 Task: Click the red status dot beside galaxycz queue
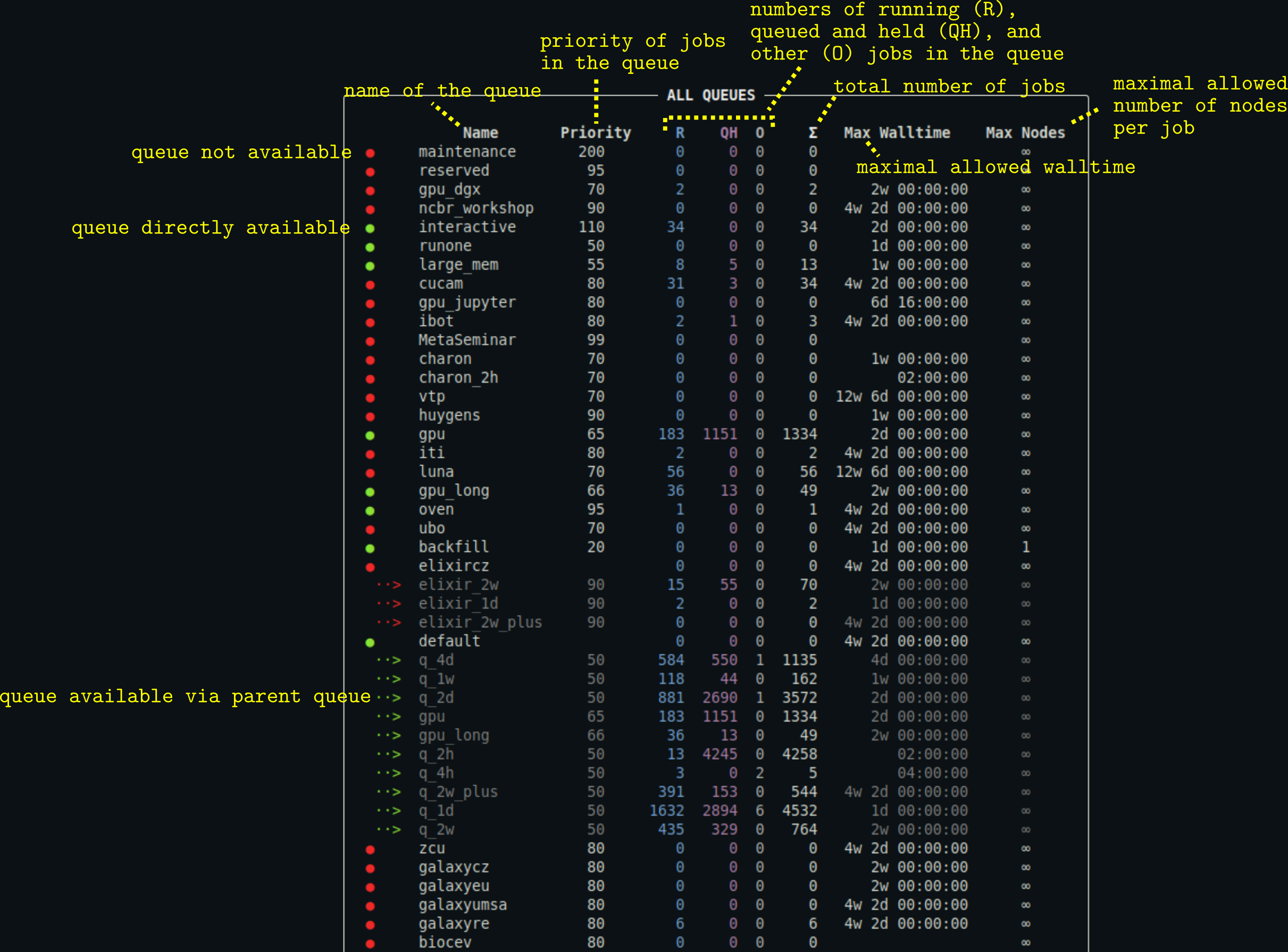click(370, 867)
